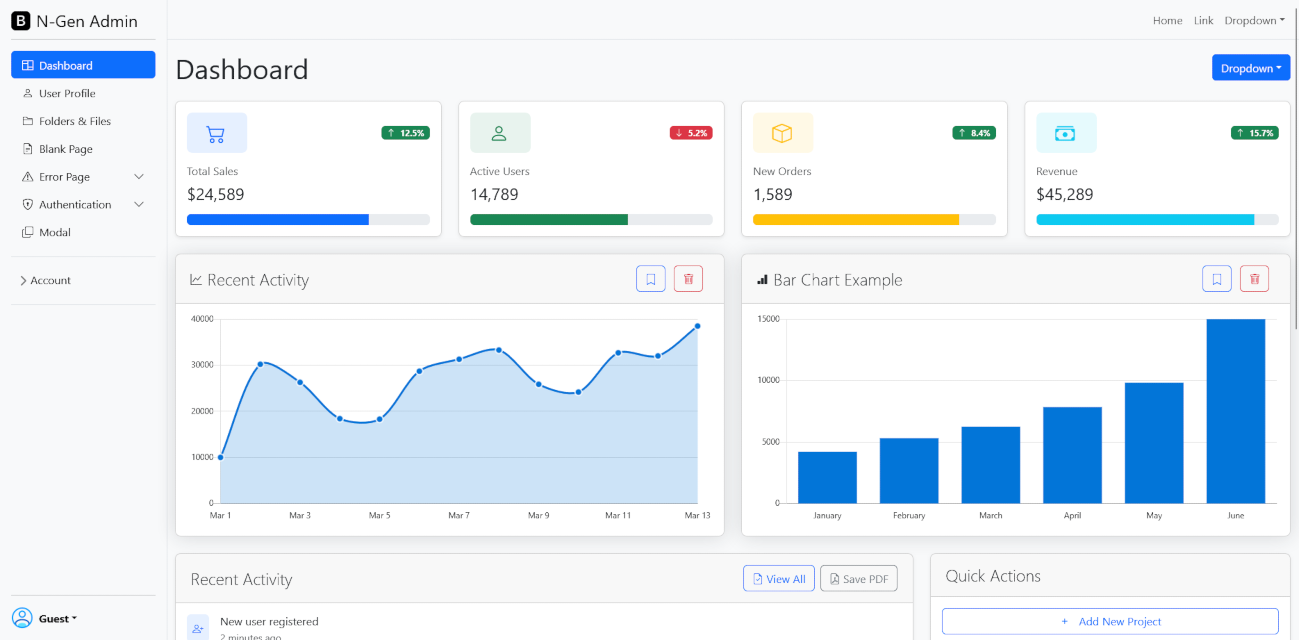Click the Home link in navbar
Viewport: 1299px width, 640px height.
pyautogui.click(x=1167, y=20)
